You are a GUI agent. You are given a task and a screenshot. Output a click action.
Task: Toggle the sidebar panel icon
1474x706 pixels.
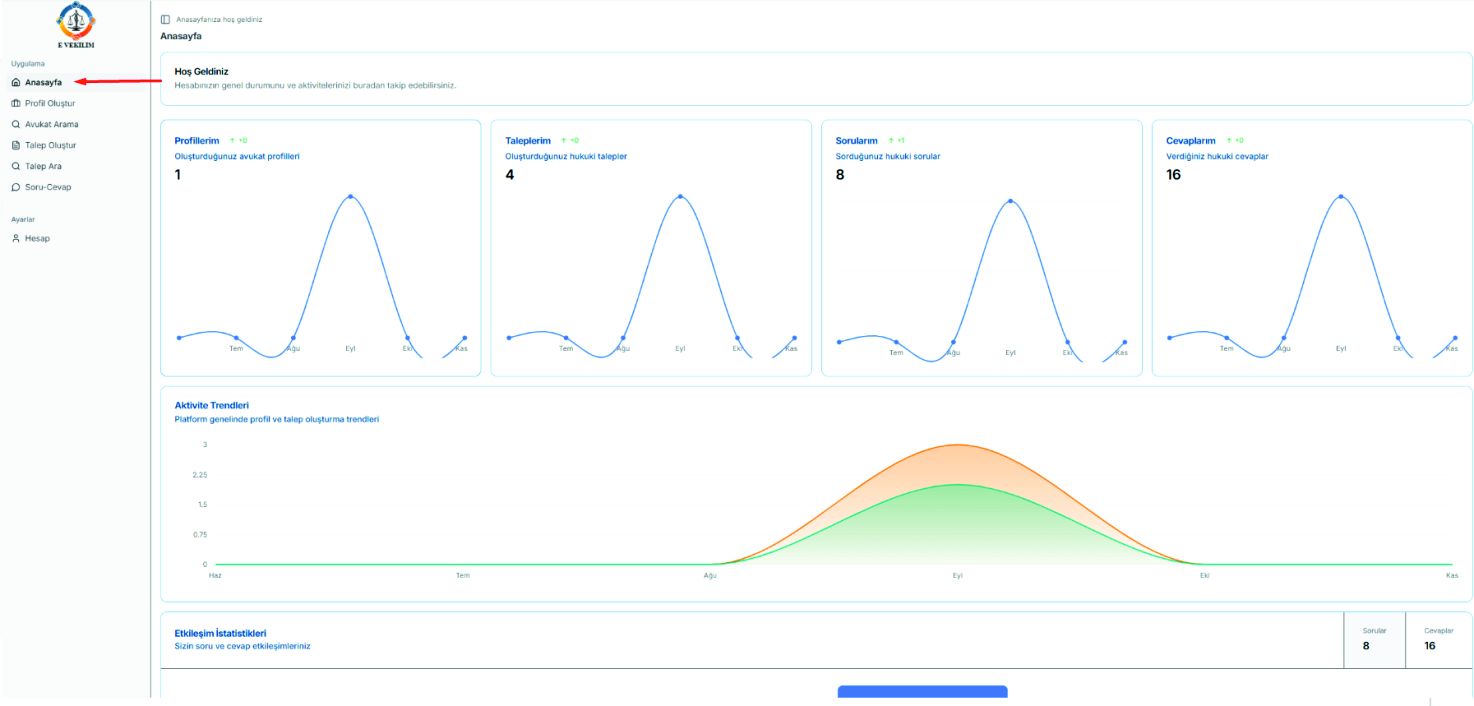click(x=165, y=19)
